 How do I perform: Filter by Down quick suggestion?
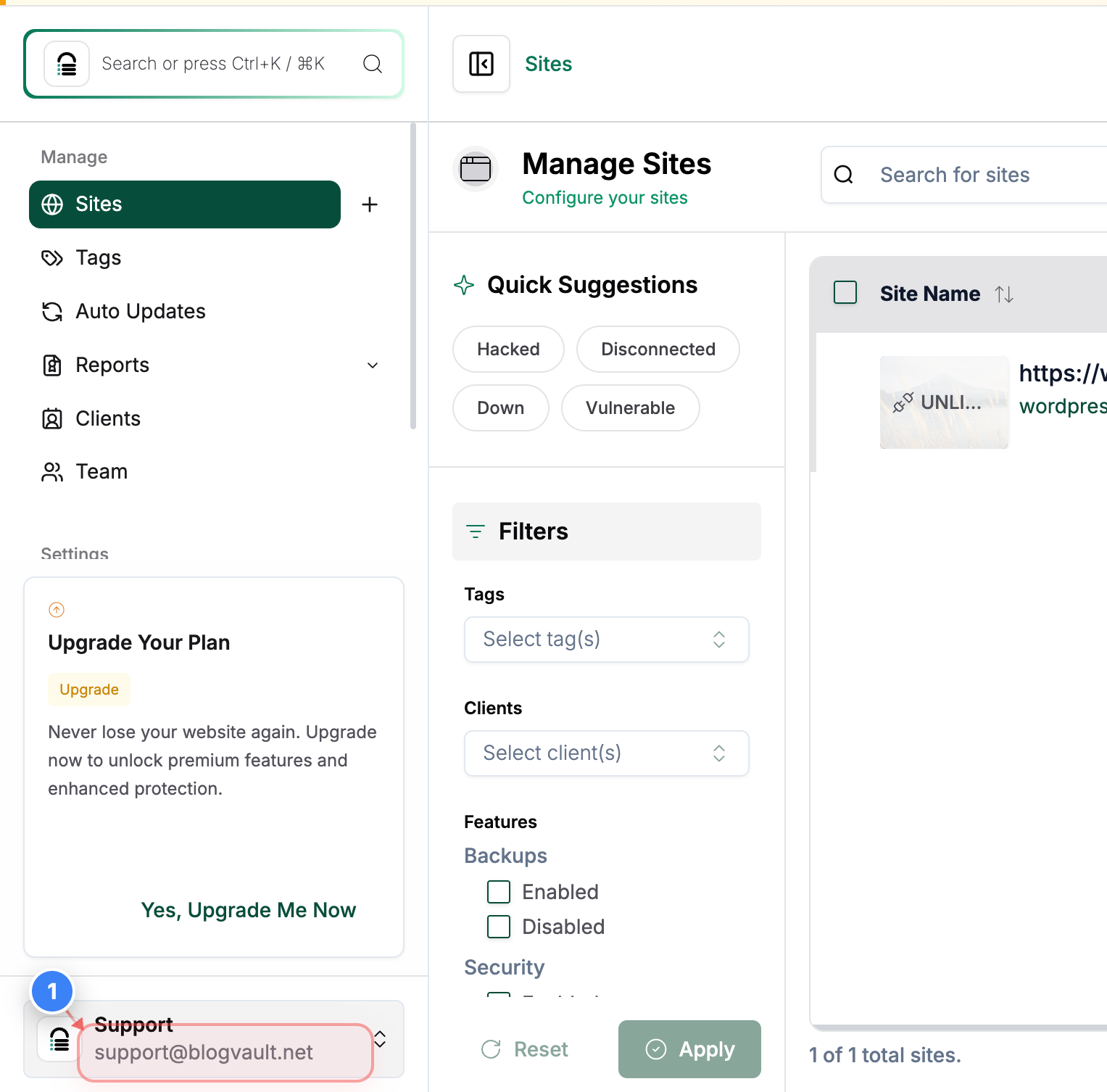tap(501, 408)
